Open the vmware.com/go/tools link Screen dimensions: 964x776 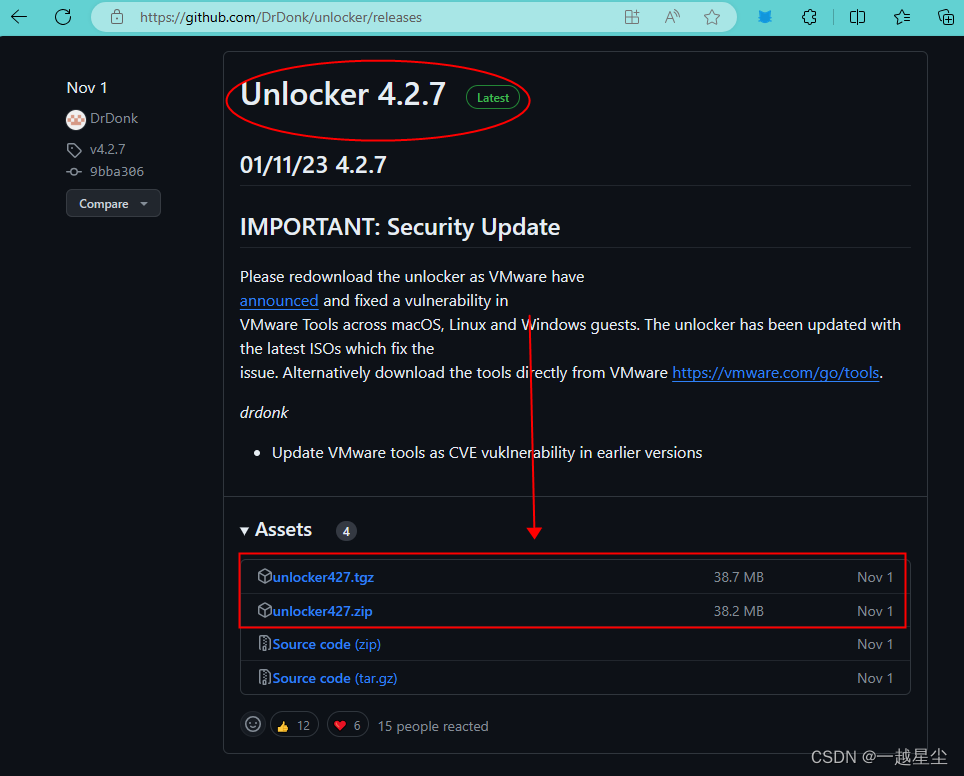click(775, 373)
